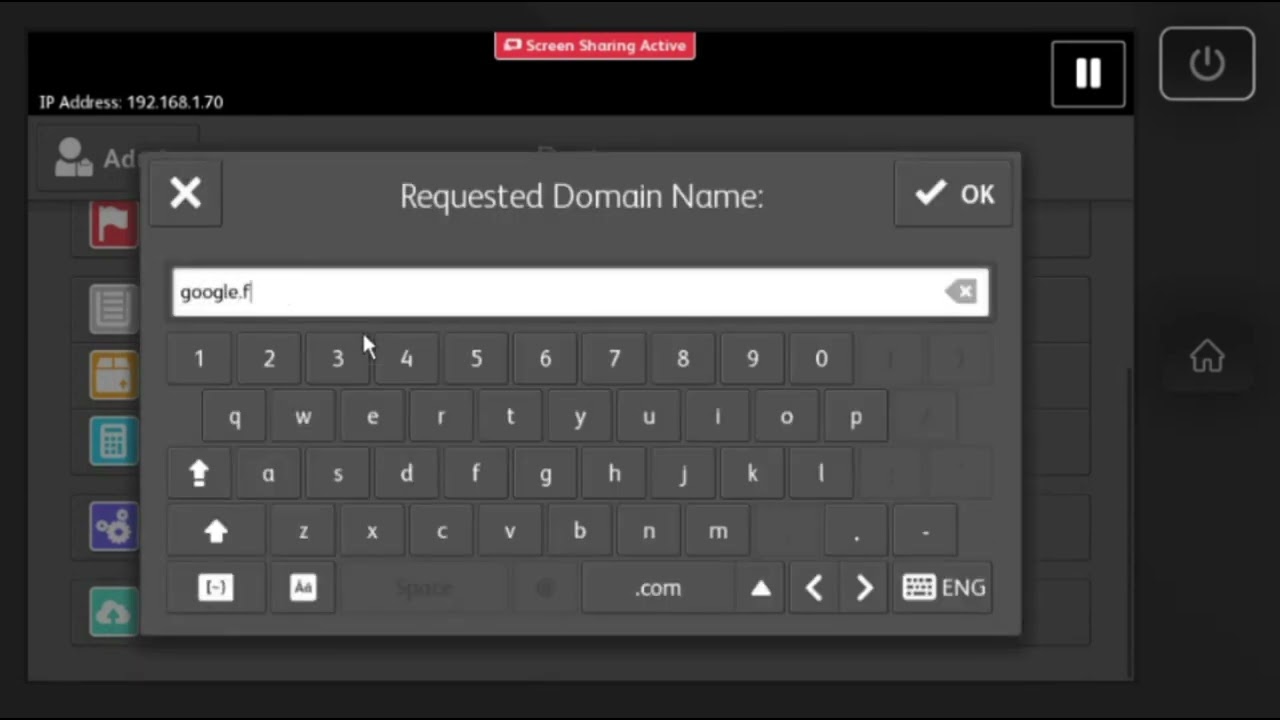Open the symbols keyboard bracket key

point(216,588)
